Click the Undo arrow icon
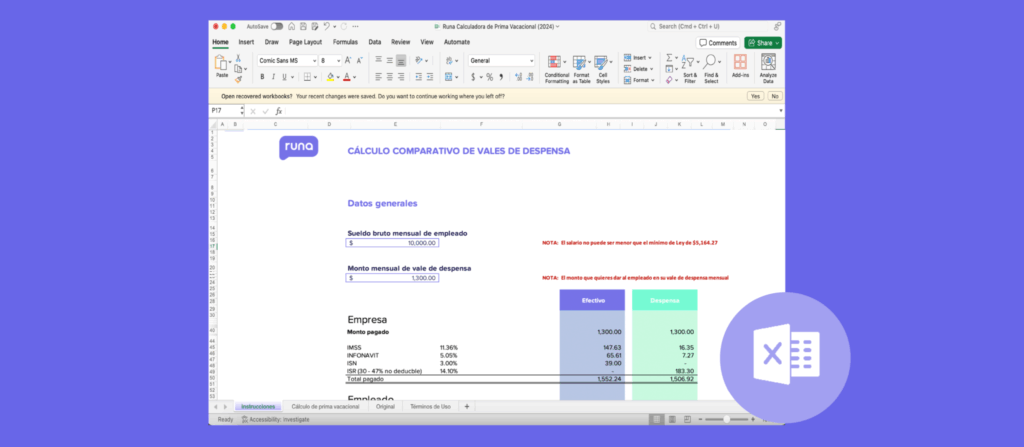 click(x=326, y=26)
